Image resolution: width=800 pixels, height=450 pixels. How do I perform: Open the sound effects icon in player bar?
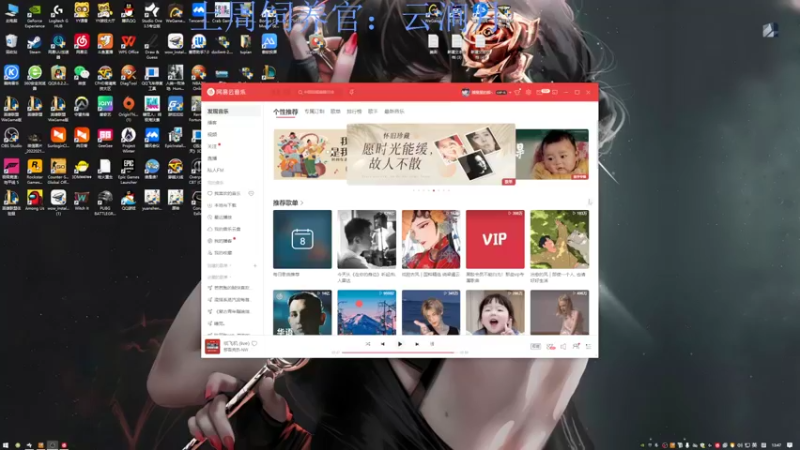tap(551, 346)
